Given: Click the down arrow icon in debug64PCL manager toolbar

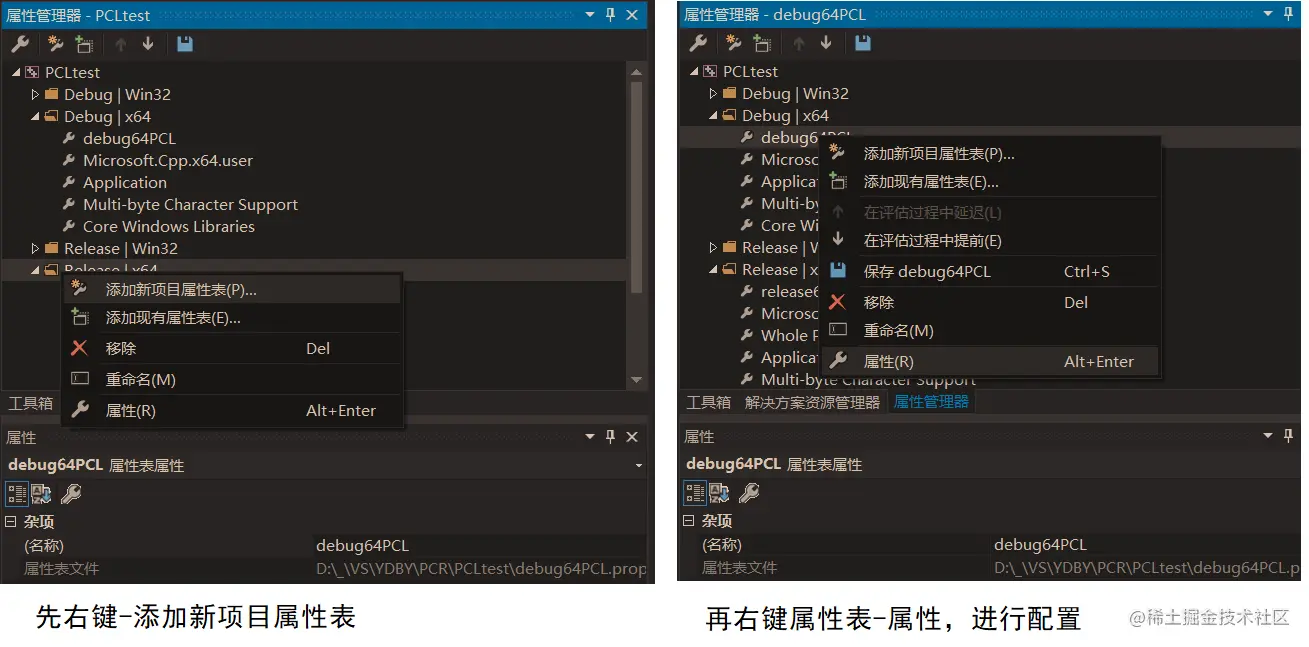Looking at the screenshot, I should [x=826, y=43].
